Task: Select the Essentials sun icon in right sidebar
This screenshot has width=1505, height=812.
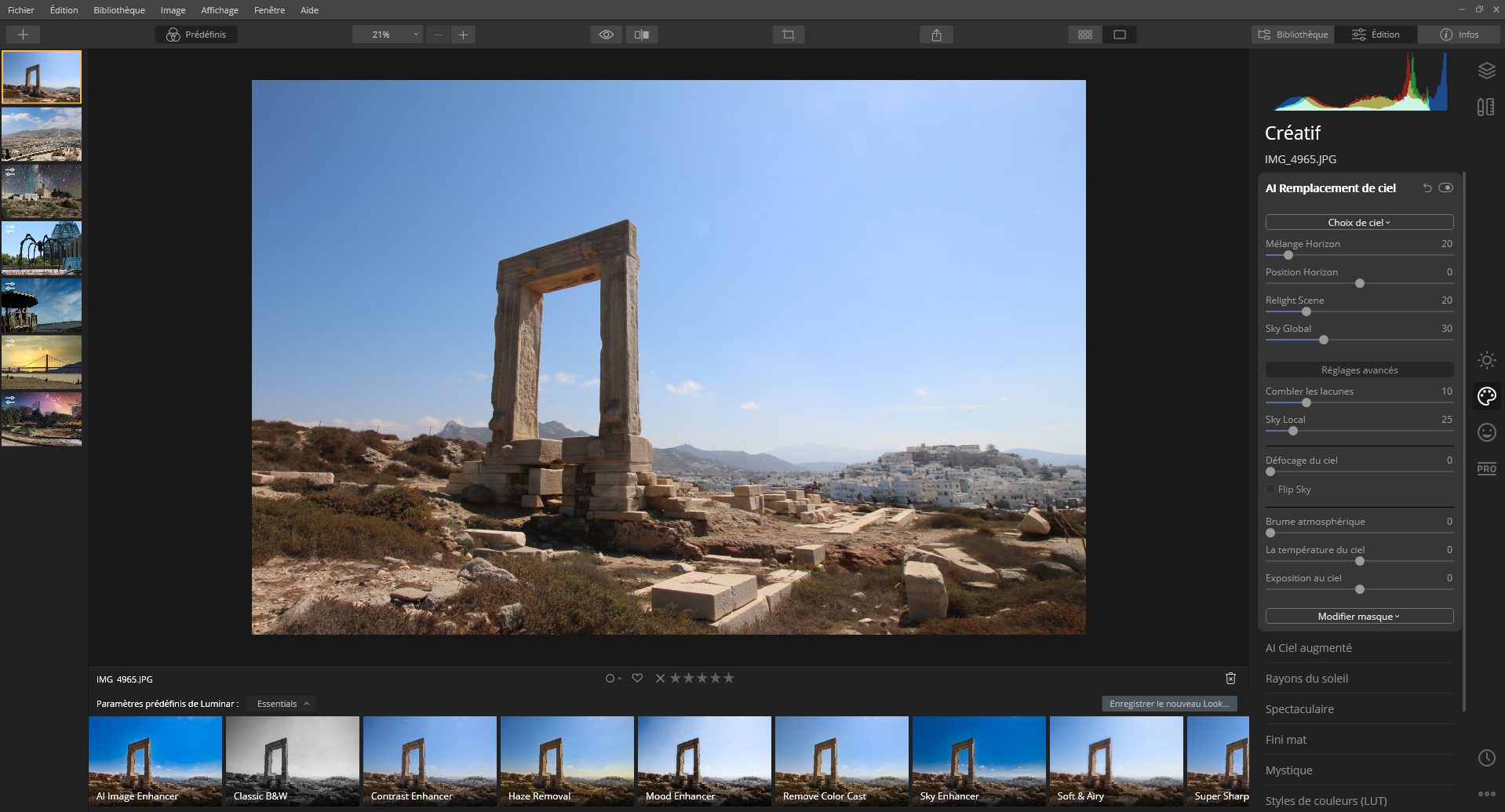Action: [x=1485, y=360]
